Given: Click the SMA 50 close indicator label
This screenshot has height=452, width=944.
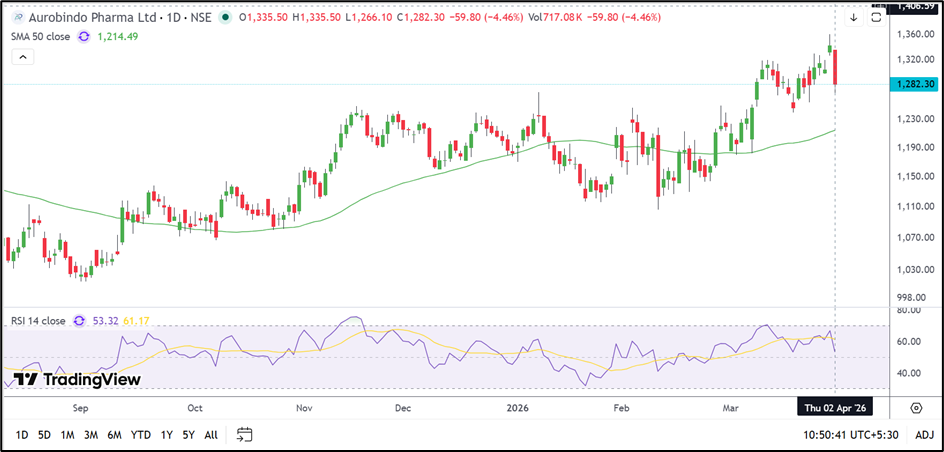Looking at the screenshot, I should (x=40, y=36).
